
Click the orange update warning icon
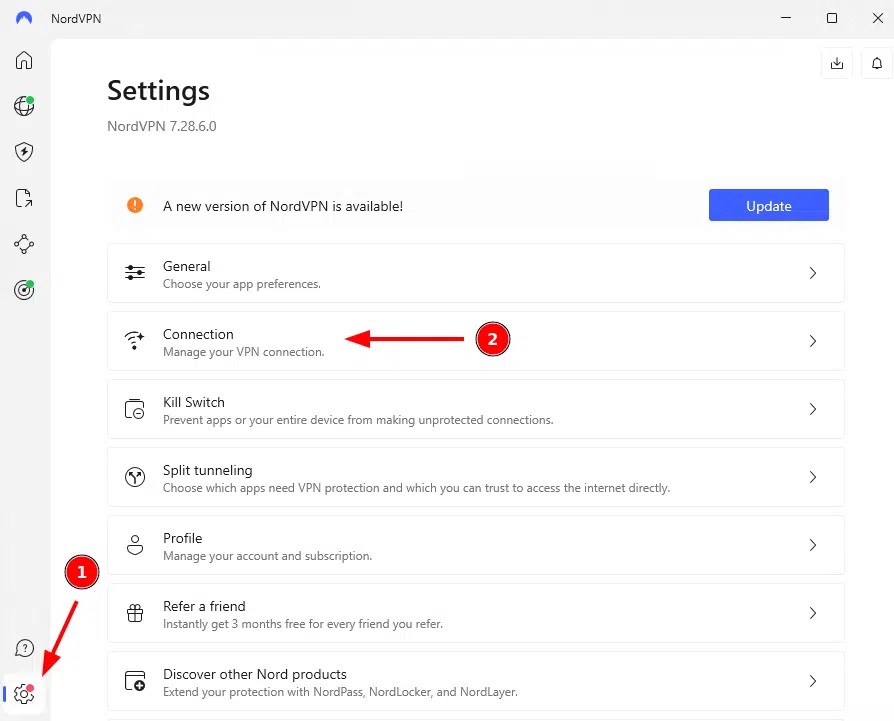click(135, 205)
